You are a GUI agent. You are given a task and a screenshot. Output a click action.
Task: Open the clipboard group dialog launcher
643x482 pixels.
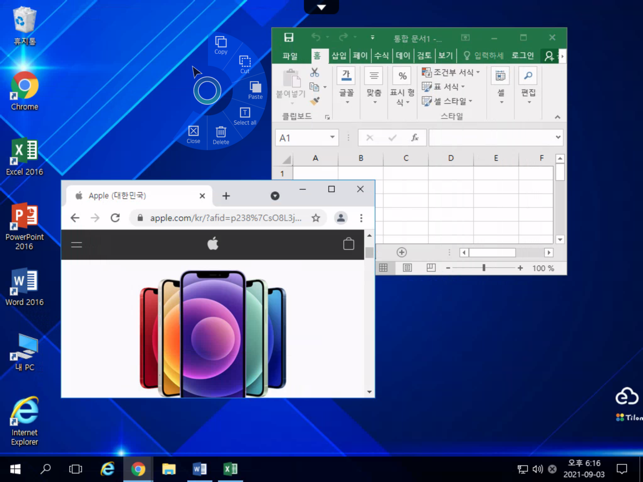tap(327, 117)
